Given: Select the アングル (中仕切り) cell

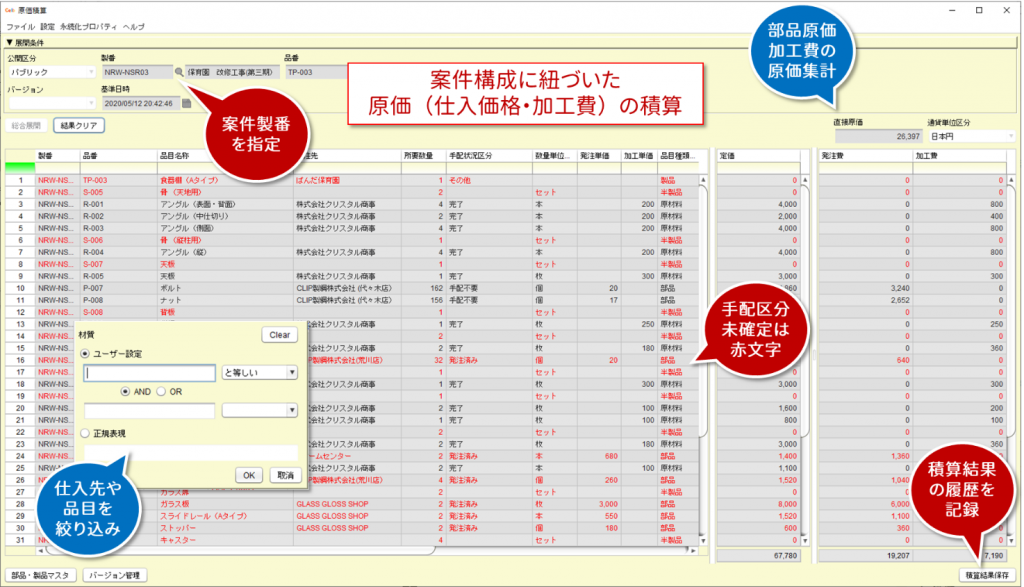Looking at the screenshot, I should (225, 216).
